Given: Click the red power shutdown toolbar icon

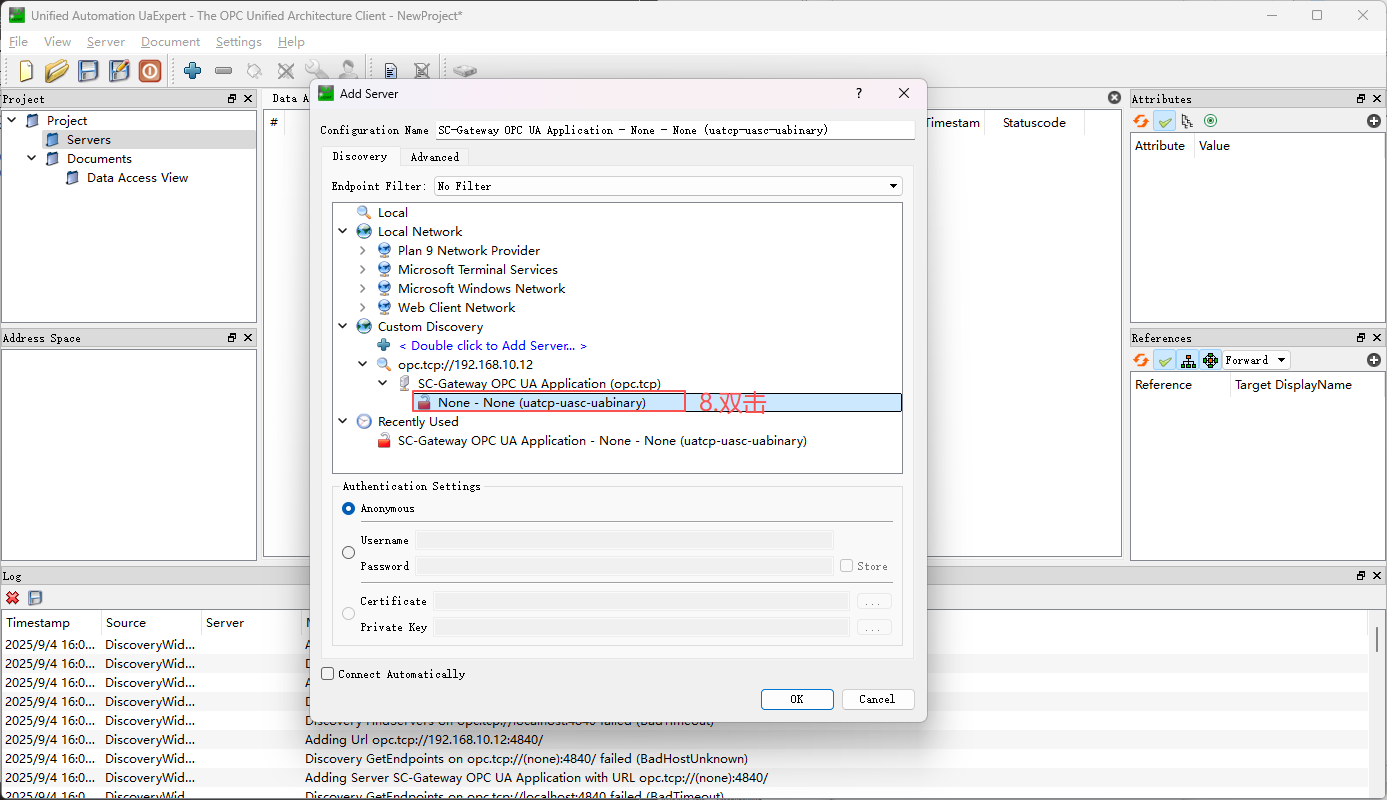Looking at the screenshot, I should tap(150, 70).
